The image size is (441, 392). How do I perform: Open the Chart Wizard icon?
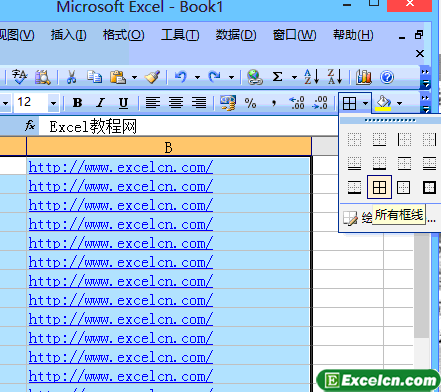[x=364, y=77]
